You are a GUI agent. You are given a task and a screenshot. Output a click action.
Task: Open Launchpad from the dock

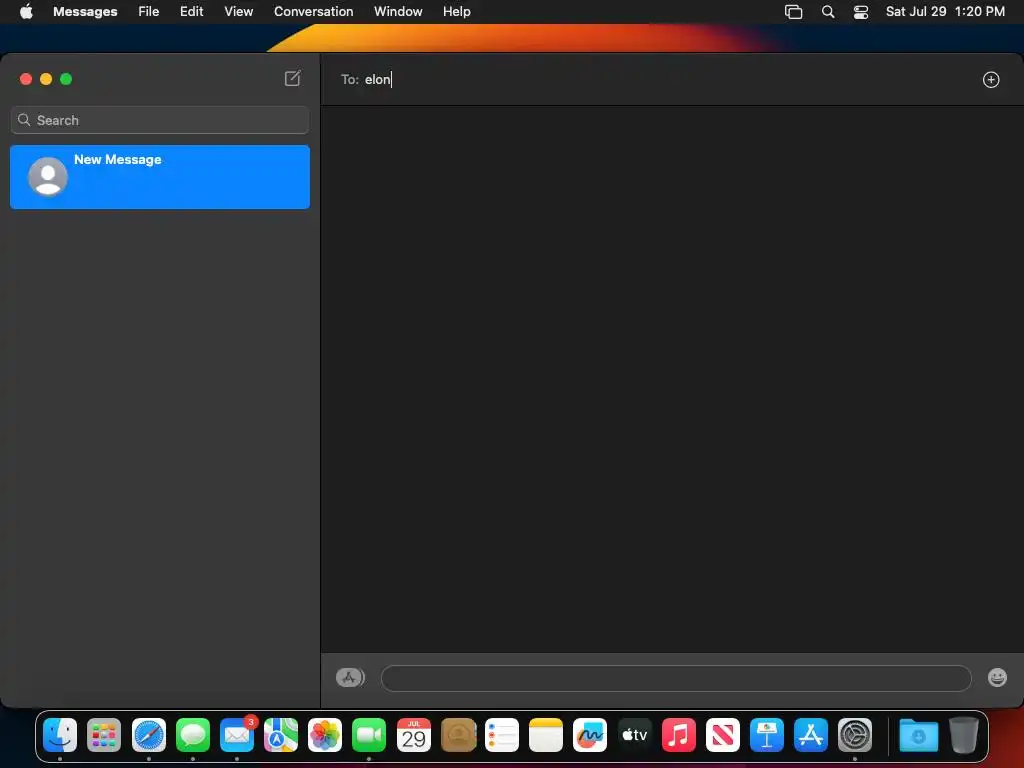pyautogui.click(x=104, y=735)
